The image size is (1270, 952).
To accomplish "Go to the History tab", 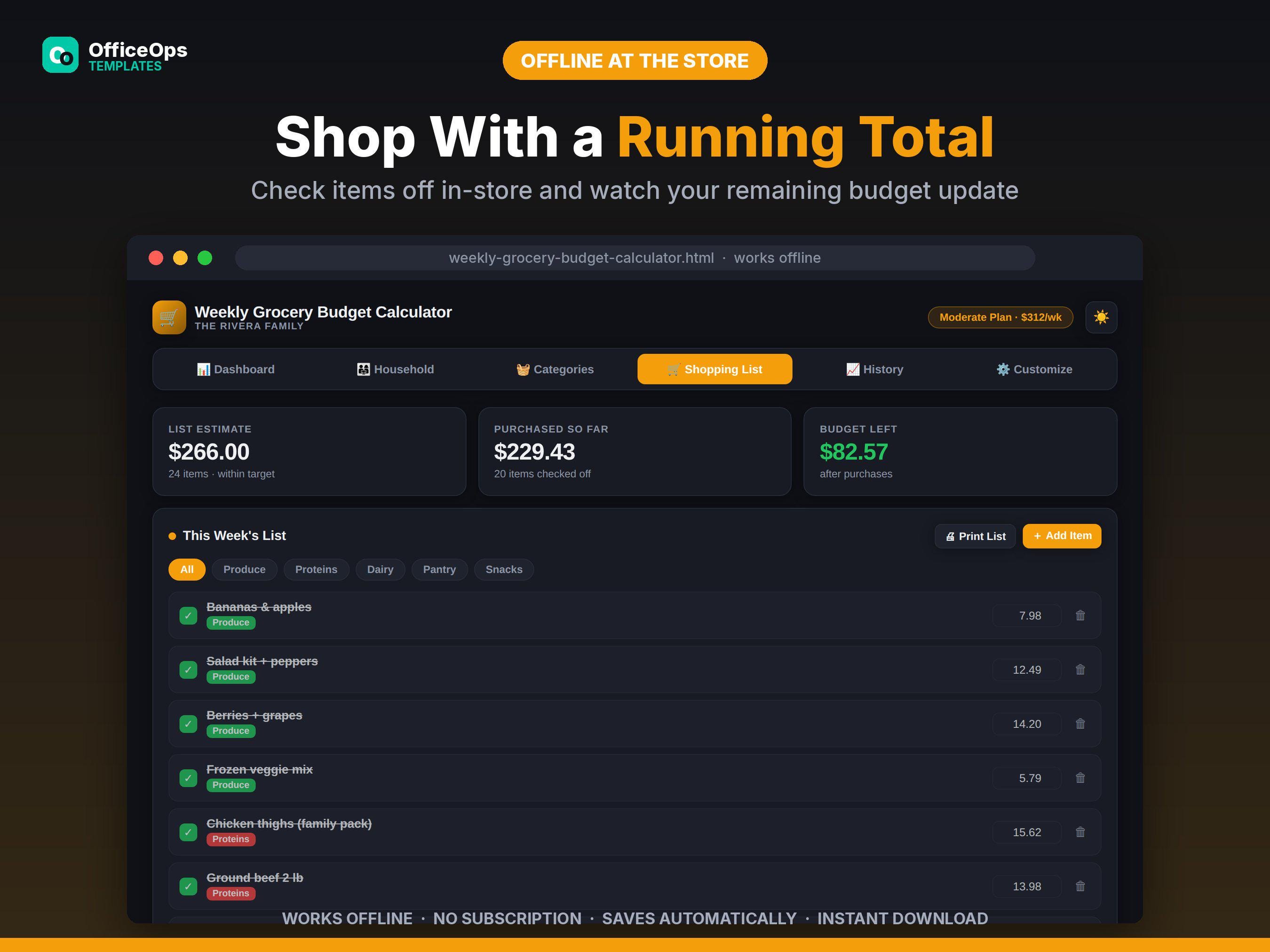I will pyautogui.click(x=874, y=369).
